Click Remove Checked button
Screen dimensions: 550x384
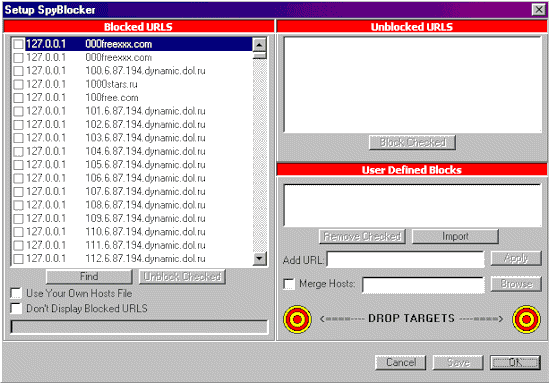[x=362, y=236]
